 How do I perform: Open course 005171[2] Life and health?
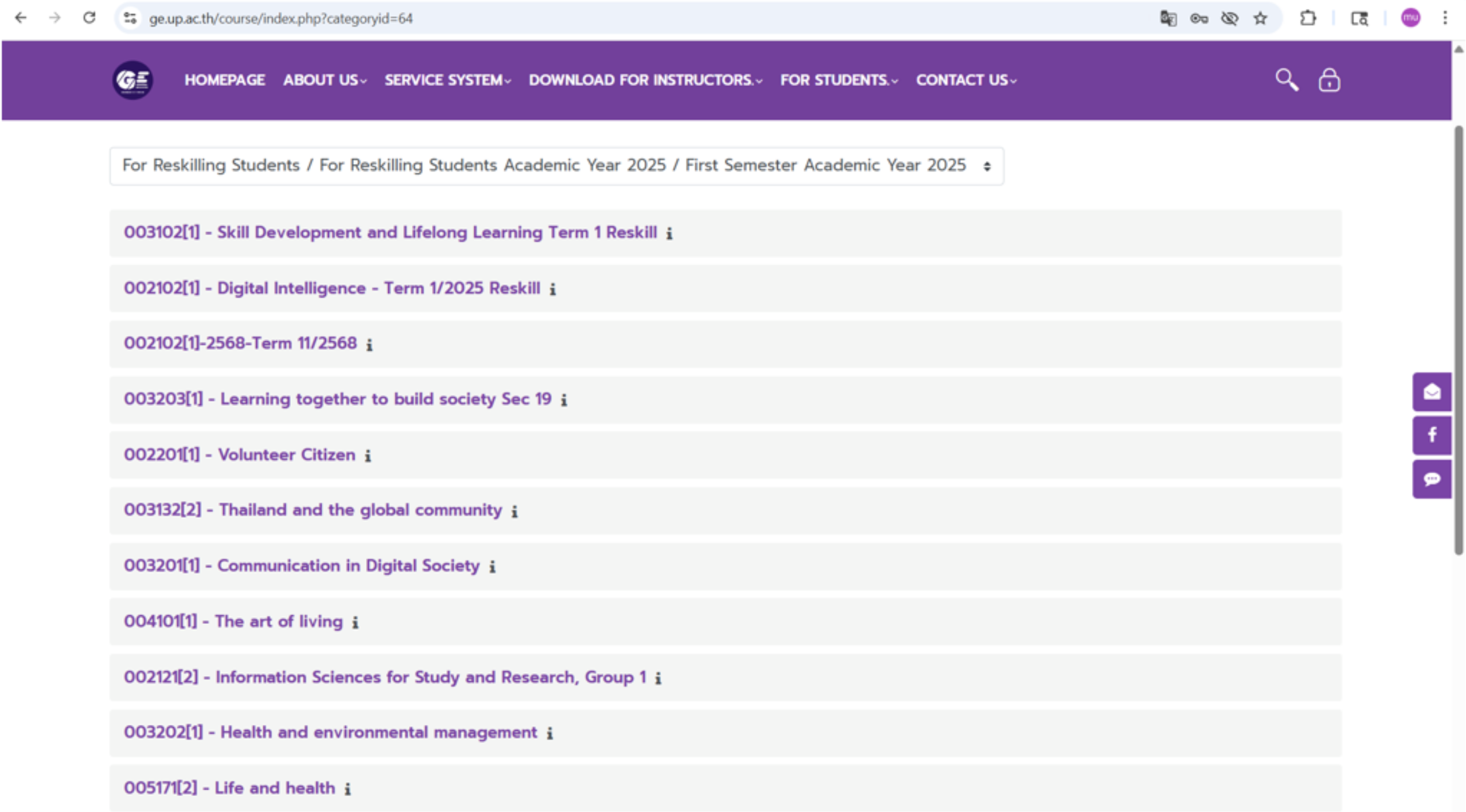point(229,788)
